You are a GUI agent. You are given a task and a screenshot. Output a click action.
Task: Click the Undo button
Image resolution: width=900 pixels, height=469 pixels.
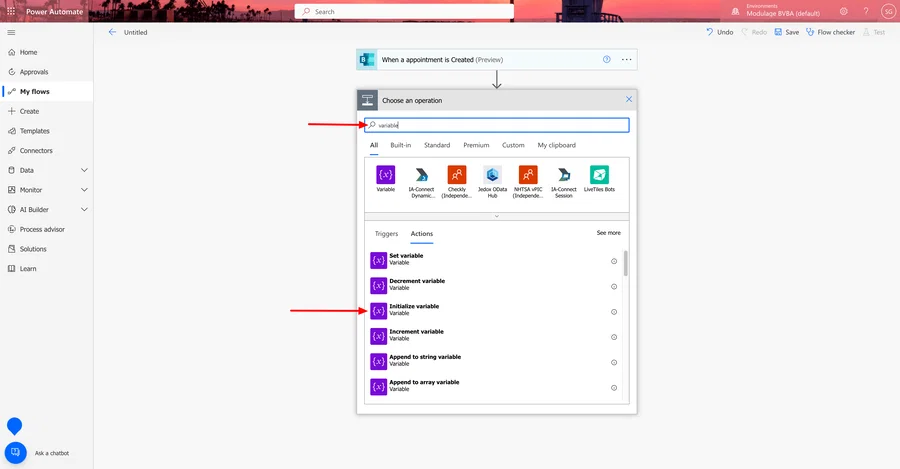point(720,32)
